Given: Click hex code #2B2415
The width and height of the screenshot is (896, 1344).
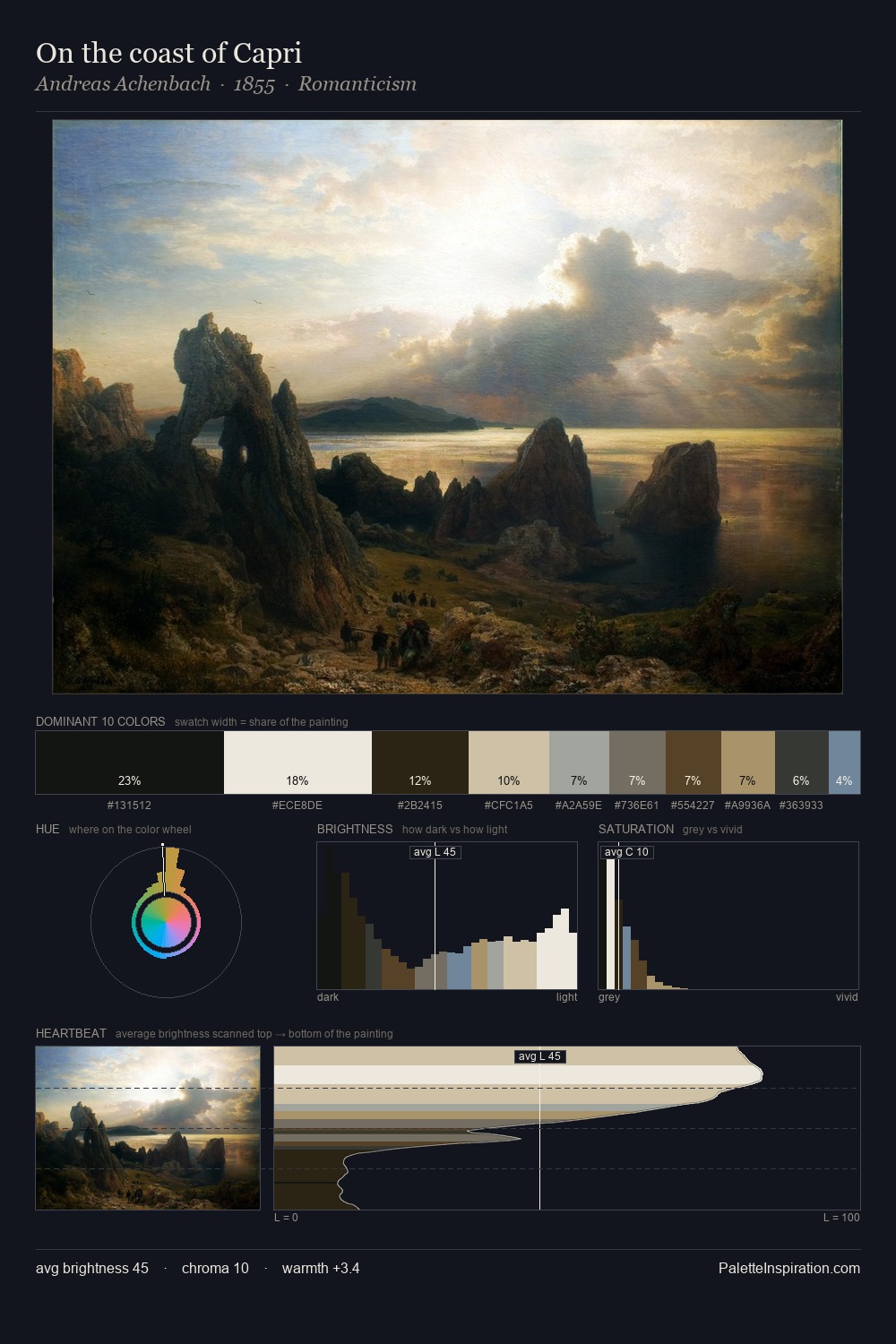Looking at the screenshot, I should tap(420, 806).
